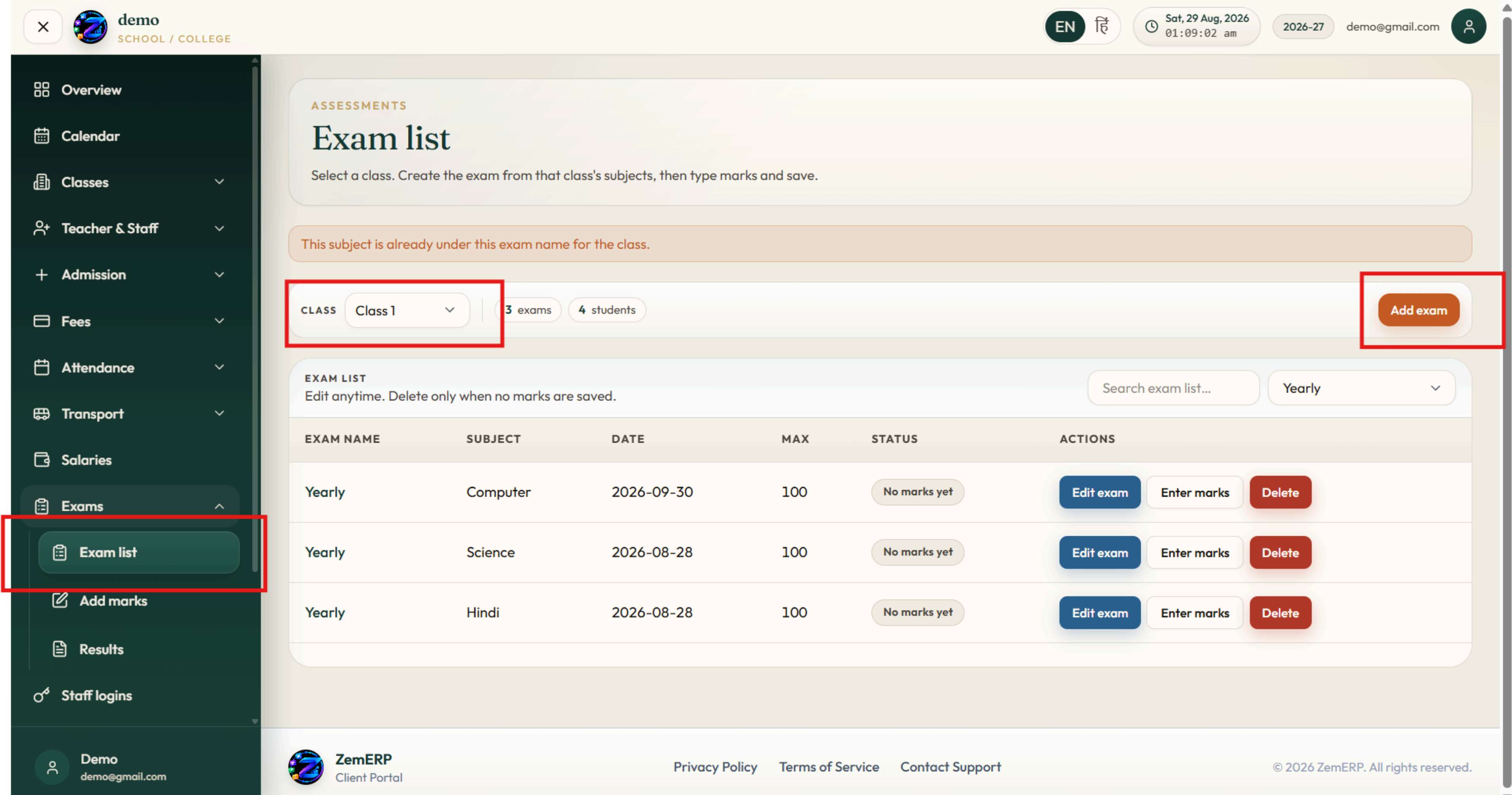
Task: Enter marks for Science exam
Action: [1195, 553]
